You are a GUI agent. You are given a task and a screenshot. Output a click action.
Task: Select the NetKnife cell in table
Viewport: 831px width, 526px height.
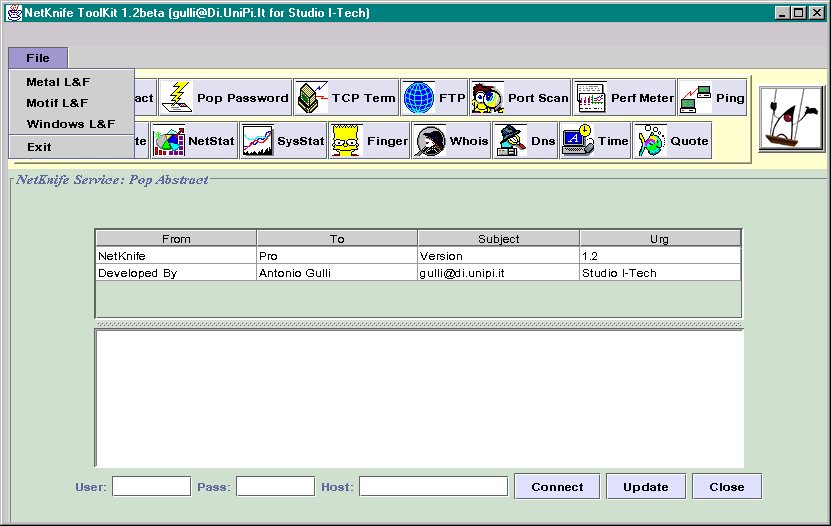(176, 255)
